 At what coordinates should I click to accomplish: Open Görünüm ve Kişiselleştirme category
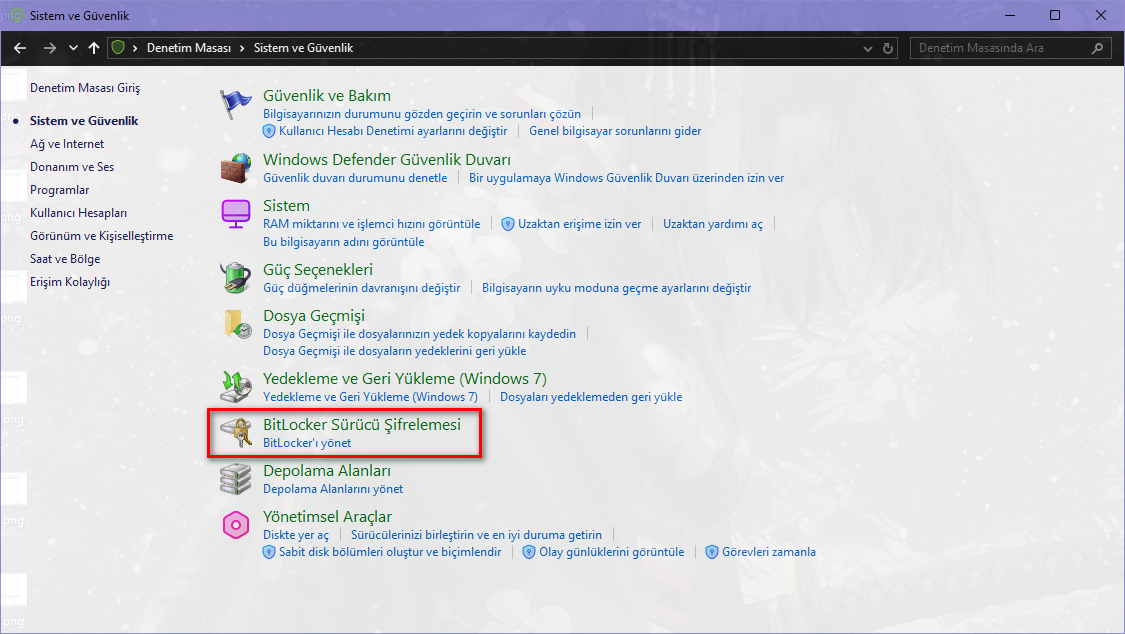pos(101,235)
